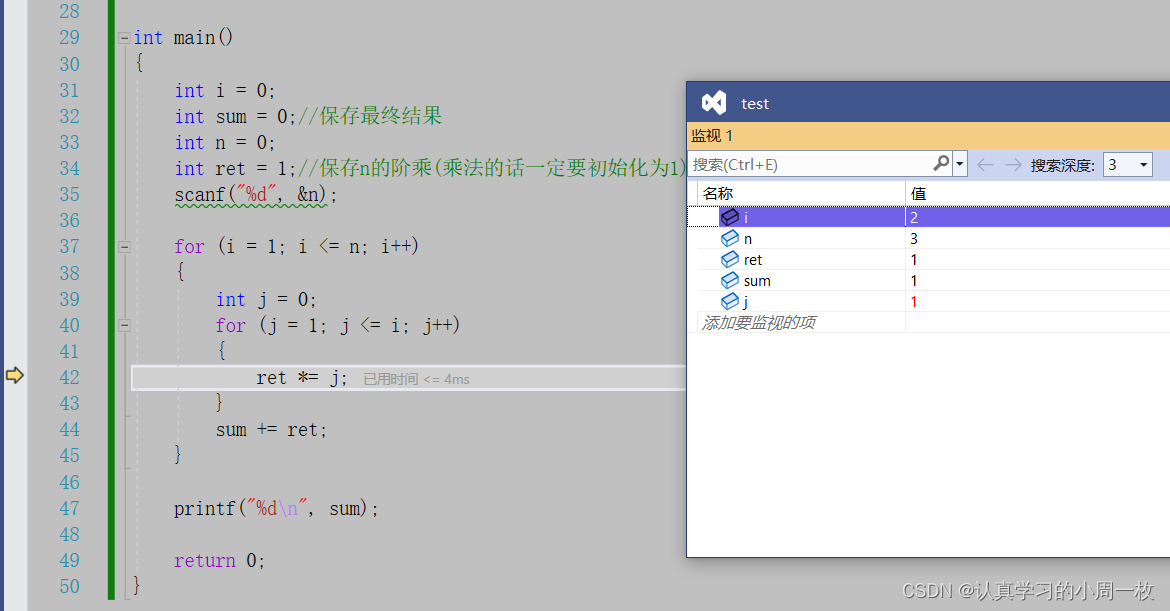Click the variable icon next to j
The width and height of the screenshot is (1170, 611).
coord(730,302)
